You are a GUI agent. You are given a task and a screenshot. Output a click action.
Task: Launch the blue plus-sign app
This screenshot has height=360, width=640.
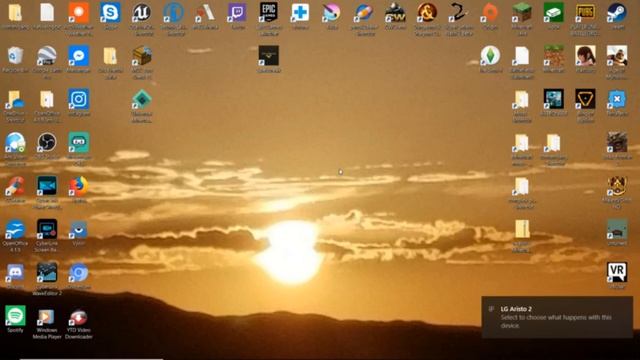pos(300,13)
